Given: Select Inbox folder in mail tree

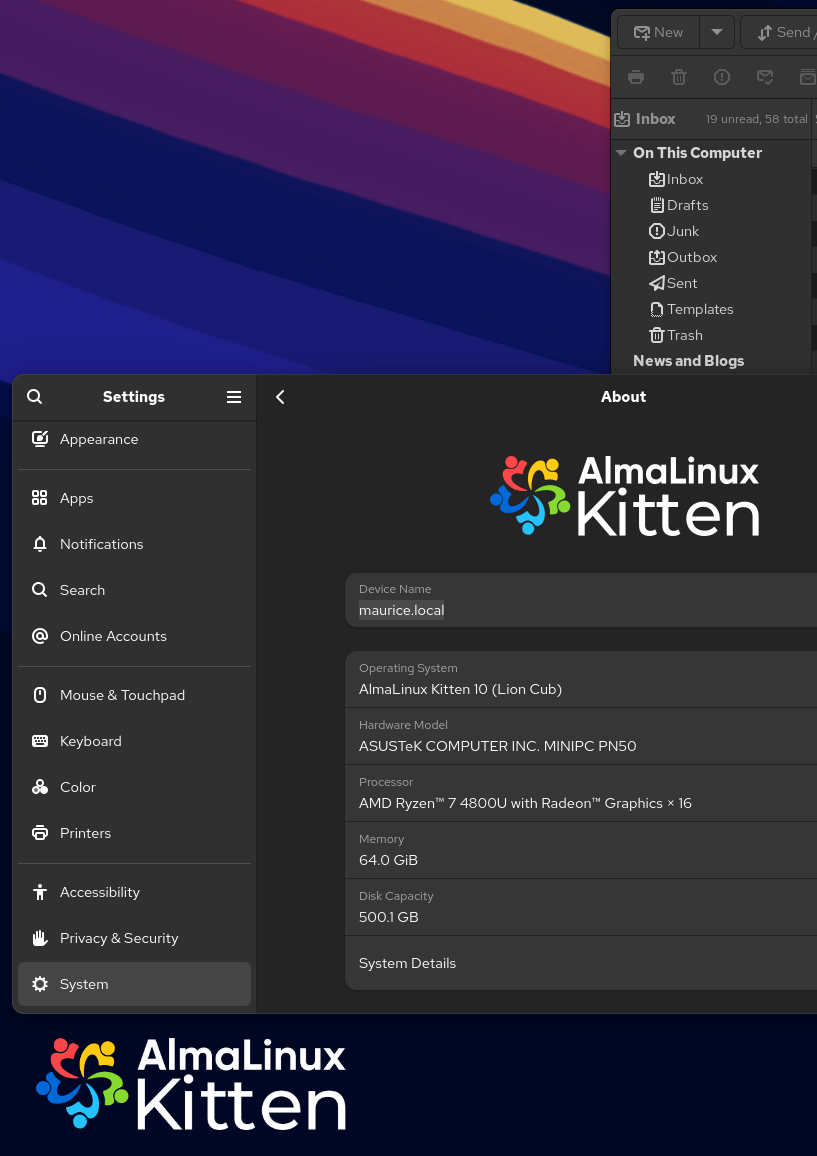Looking at the screenshot, I should 712,179.
